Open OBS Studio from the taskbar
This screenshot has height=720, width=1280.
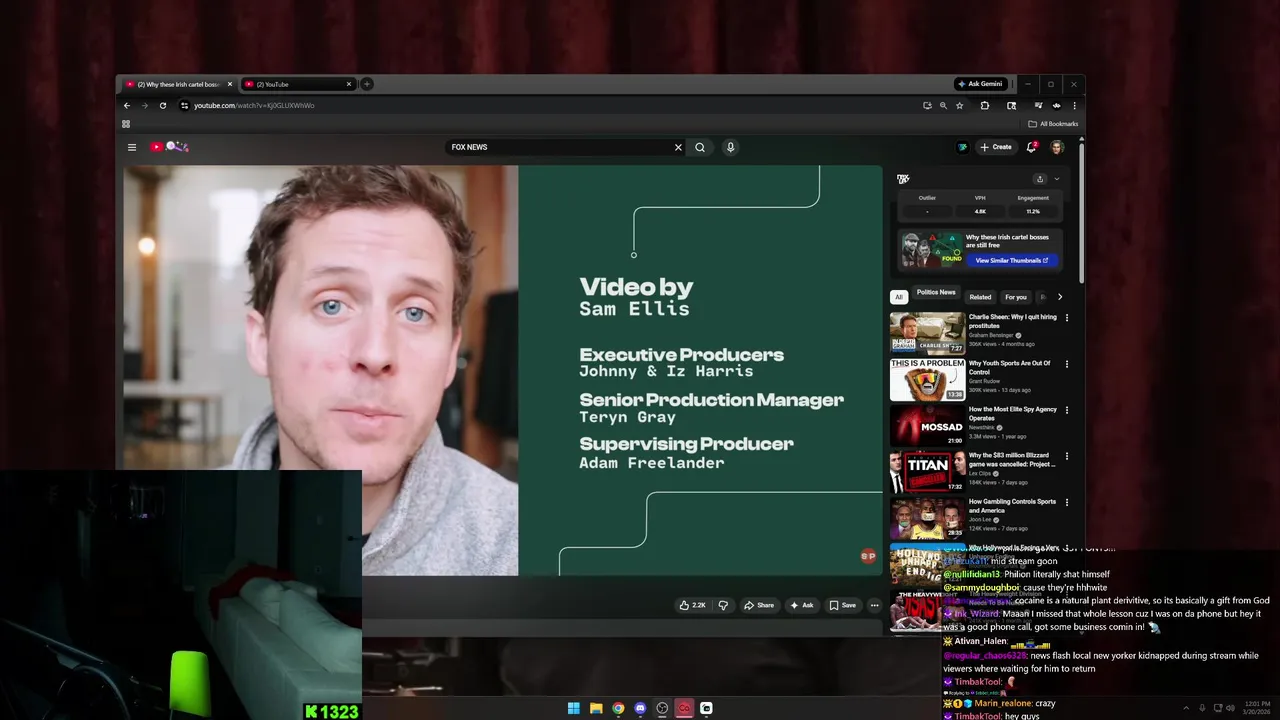point(662,708)
